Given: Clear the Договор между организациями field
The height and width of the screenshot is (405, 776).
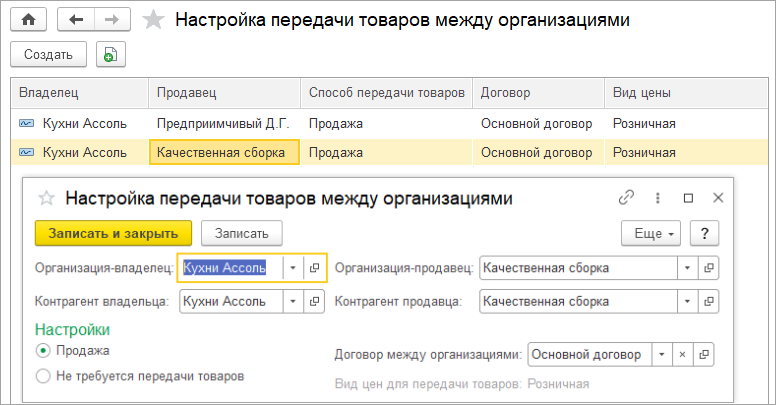Looking at the screenshot, I should coord(681,354).
